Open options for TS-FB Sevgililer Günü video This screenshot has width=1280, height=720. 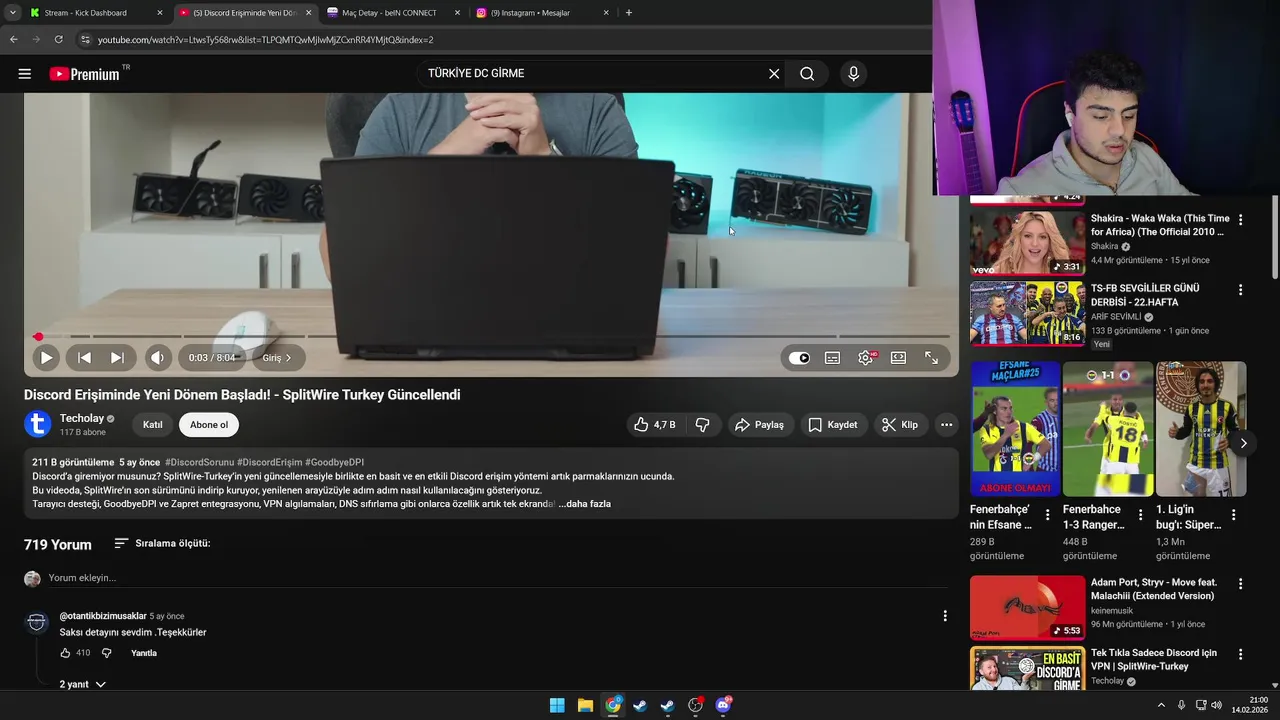1241,290
